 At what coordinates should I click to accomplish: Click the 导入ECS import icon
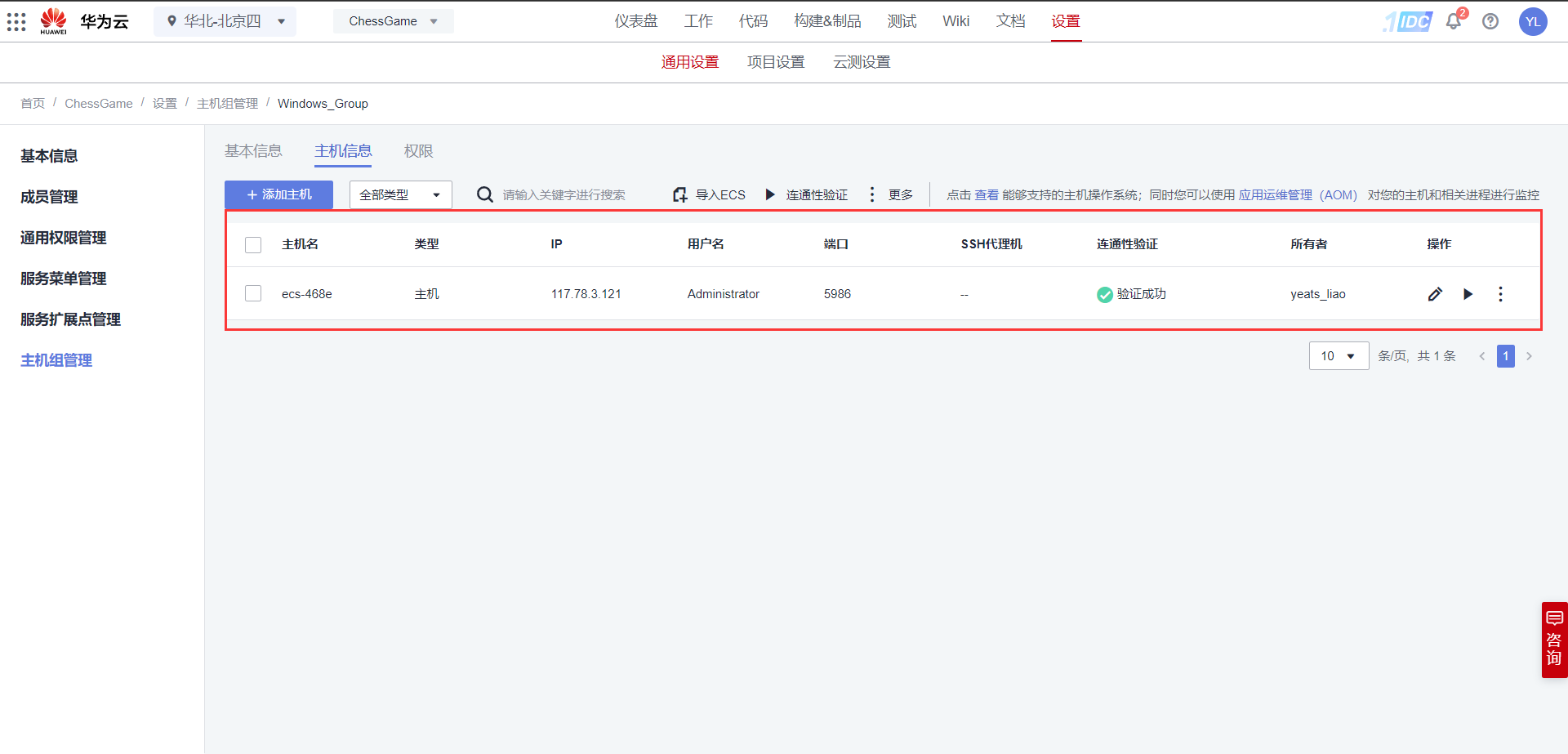coord(679,194)
